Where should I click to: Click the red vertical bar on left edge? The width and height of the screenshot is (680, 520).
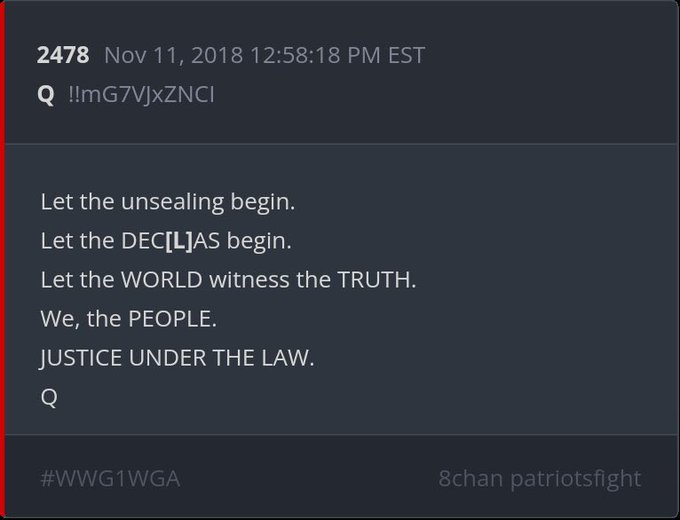(x=2, y=260)
